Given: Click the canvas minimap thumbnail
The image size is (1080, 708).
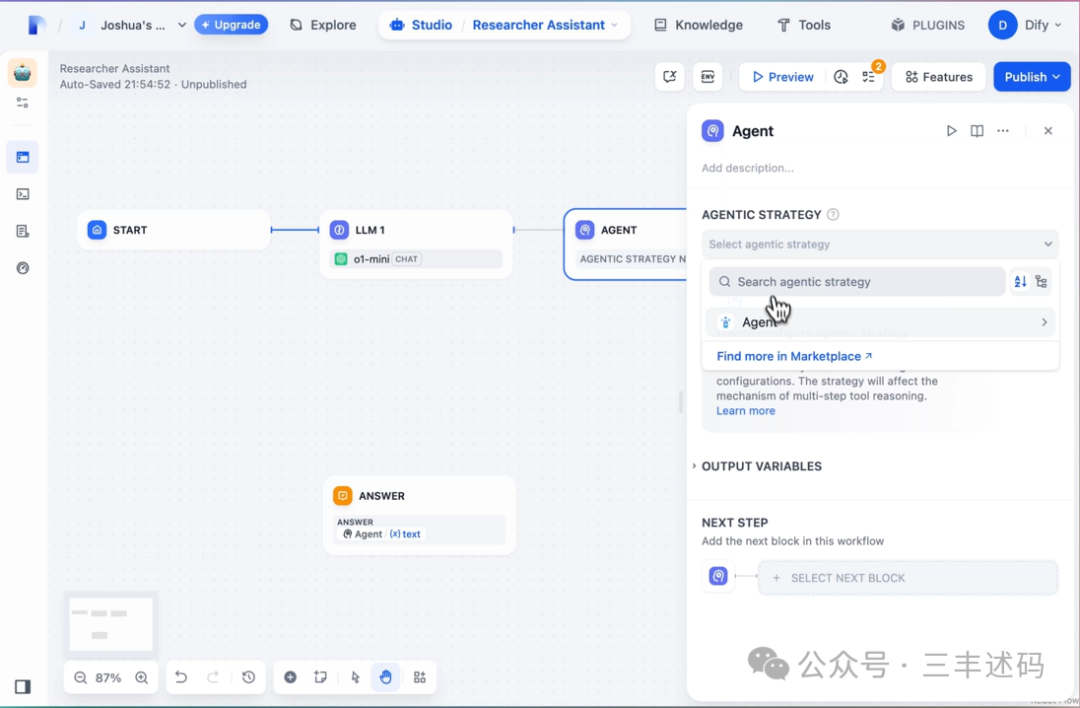Looking at the screenshot, I should (x=111, y=624).
